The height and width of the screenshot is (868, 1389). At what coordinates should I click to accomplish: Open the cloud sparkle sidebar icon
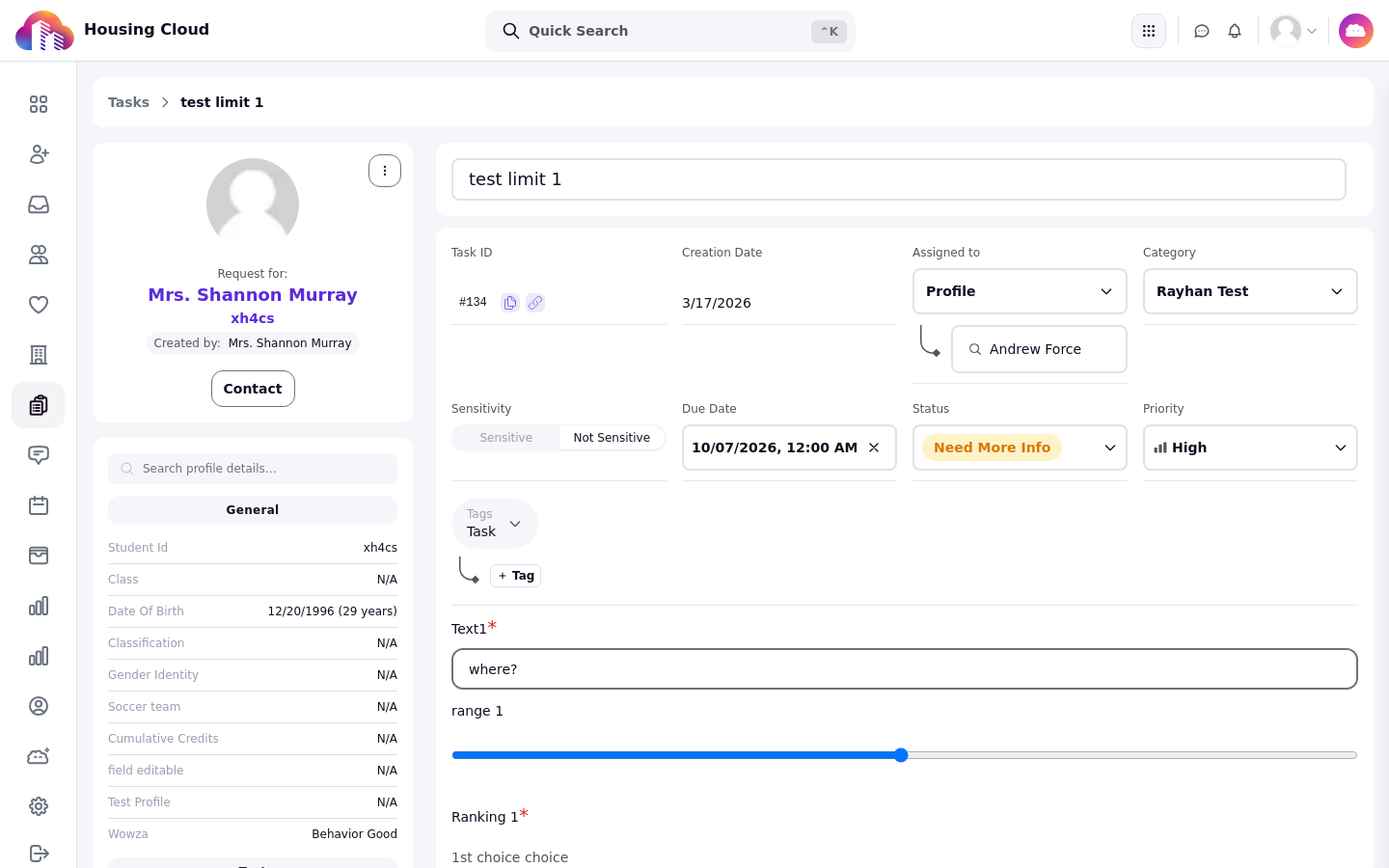[x=39, y=756]
